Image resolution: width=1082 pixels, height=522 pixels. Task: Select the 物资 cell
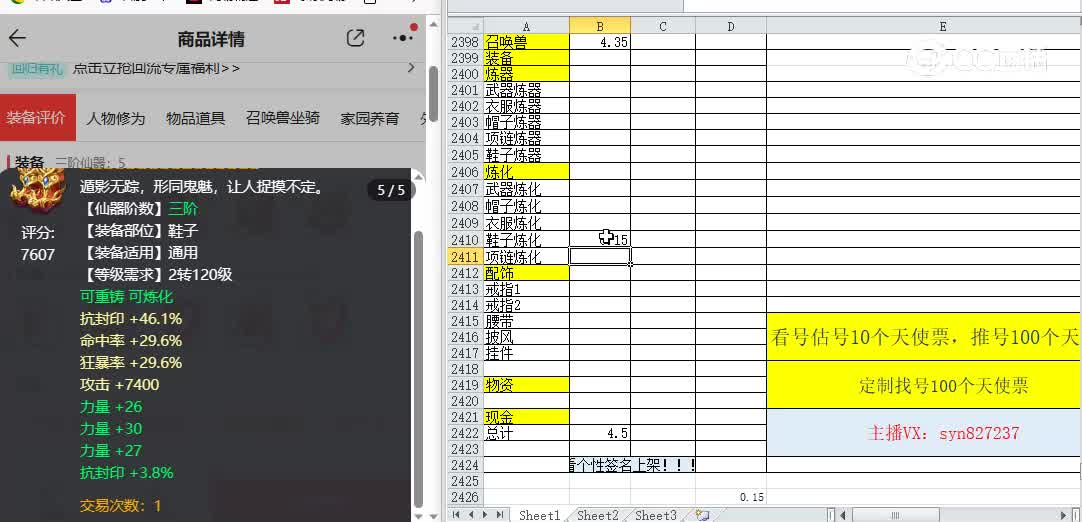[x=527, y=385]
